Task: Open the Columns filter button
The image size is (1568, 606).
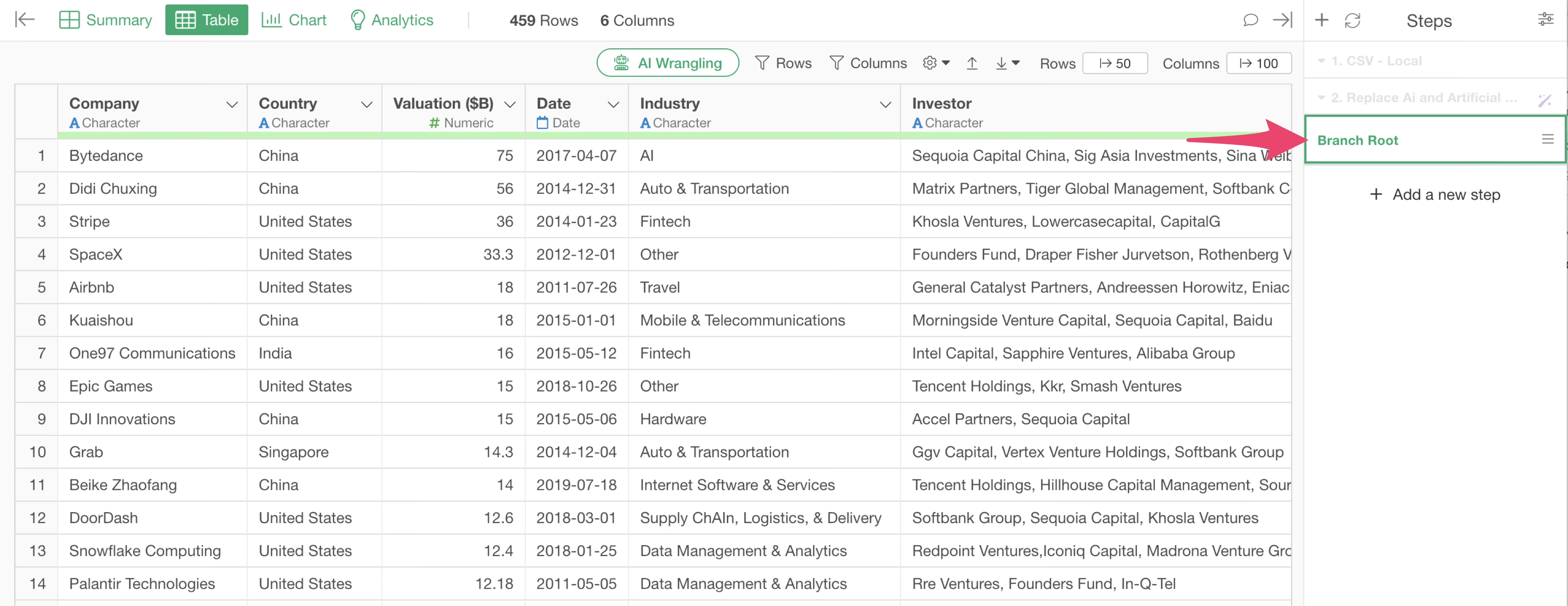Action: 868,62
